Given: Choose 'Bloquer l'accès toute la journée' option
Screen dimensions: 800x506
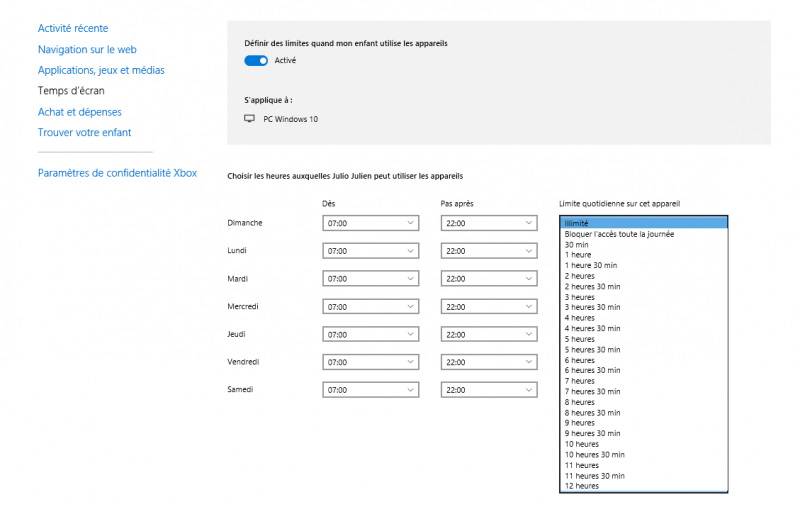Looking at the screenshot, I should click(619, 234).
